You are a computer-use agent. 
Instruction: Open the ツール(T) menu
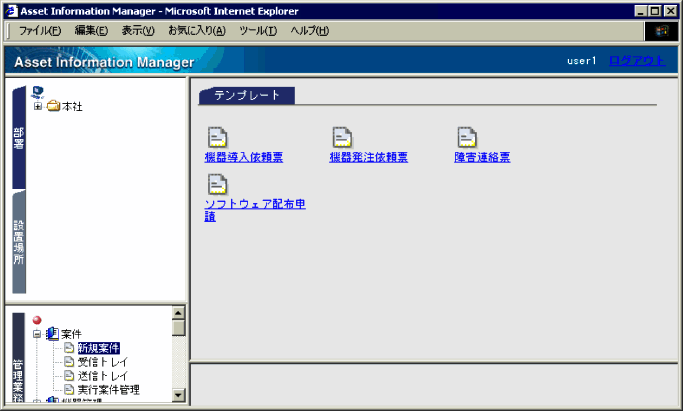tap(258, 31)
